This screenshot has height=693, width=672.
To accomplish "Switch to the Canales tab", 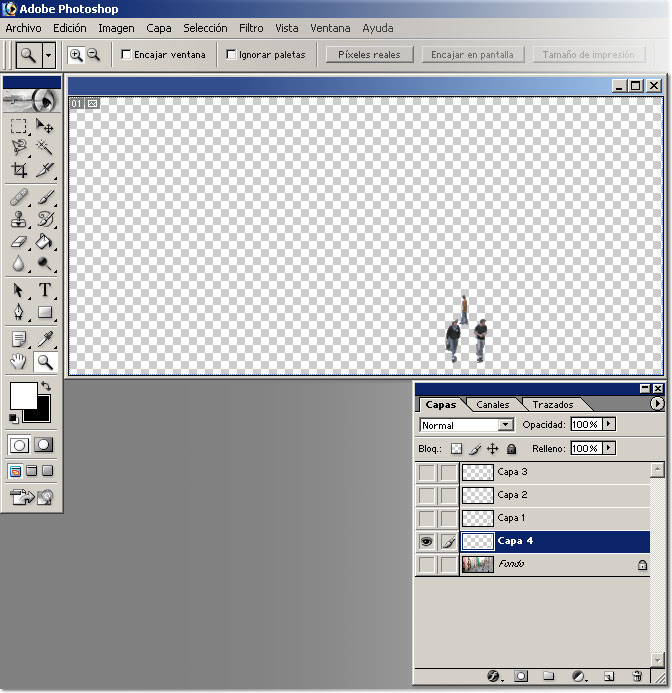I will 492,405.
